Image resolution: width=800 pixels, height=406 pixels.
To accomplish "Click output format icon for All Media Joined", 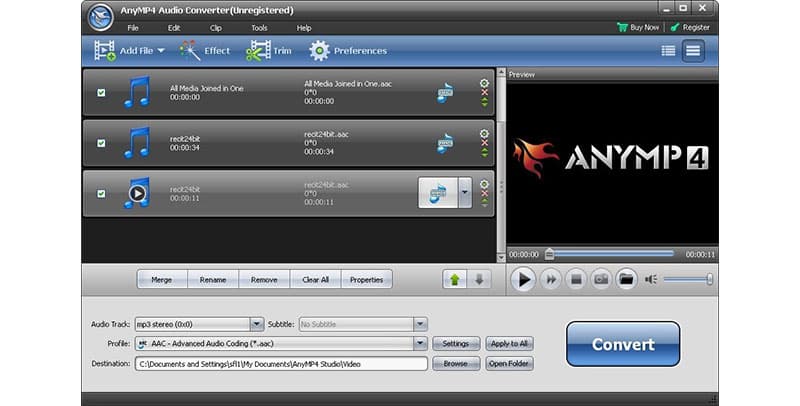I will [x=445, y=92].
